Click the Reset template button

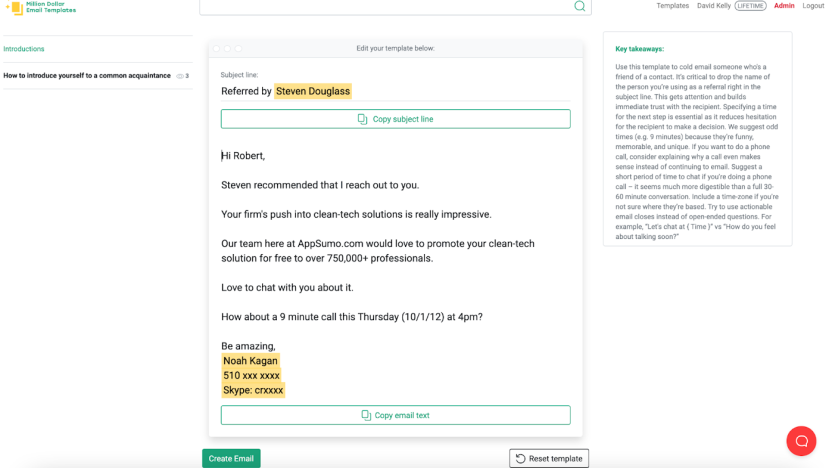click(549, 458)
